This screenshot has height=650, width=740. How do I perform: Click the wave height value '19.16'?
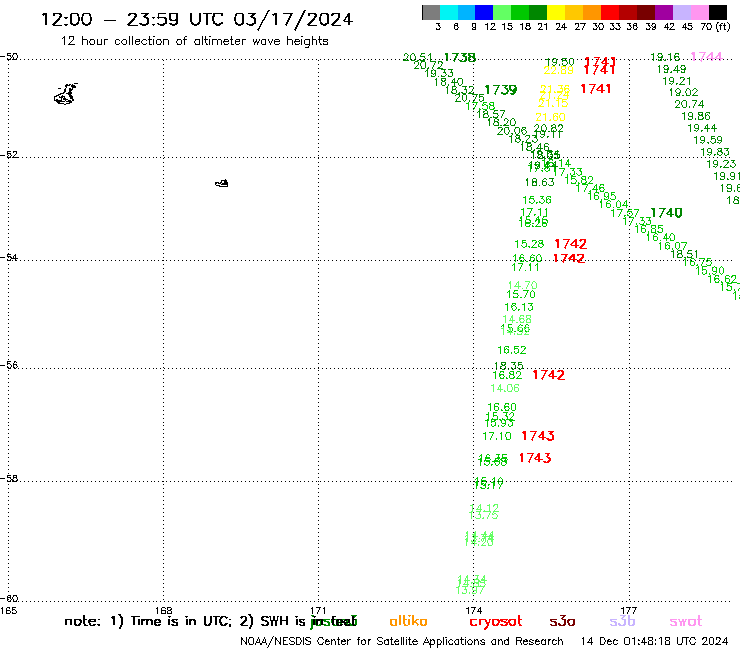[665, 57]
